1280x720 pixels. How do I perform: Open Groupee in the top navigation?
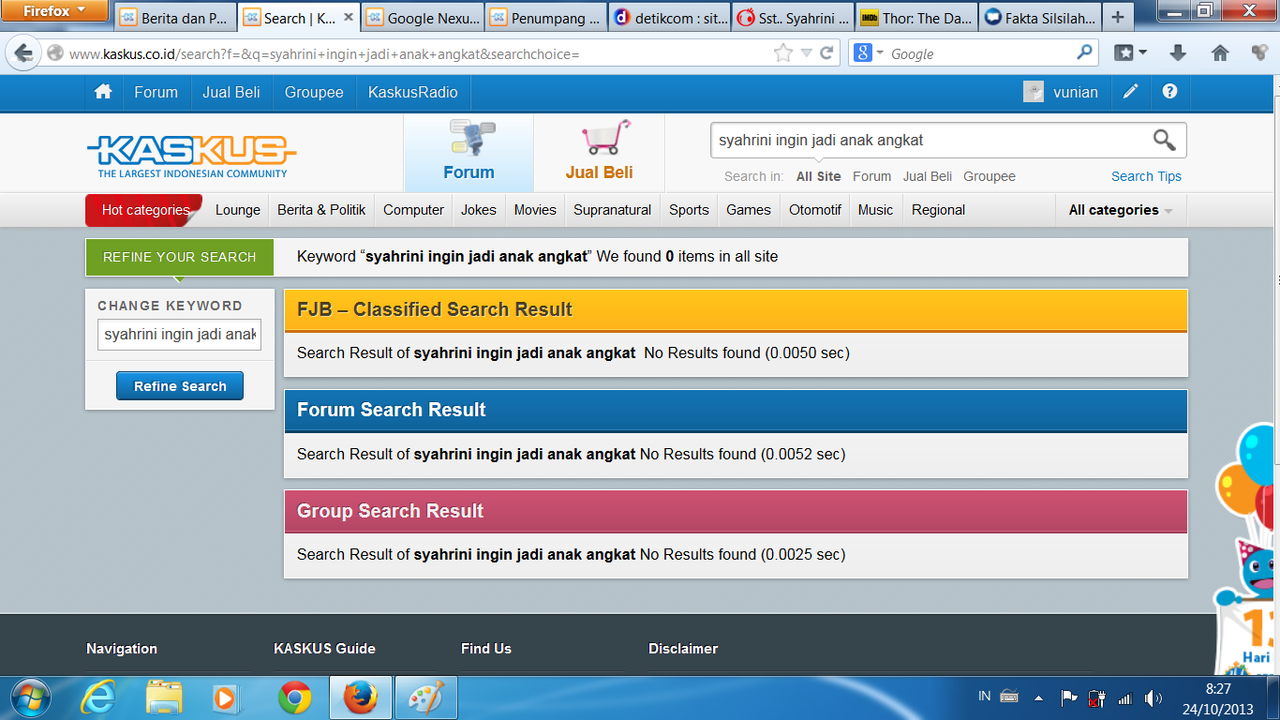[x=314, y=92]
